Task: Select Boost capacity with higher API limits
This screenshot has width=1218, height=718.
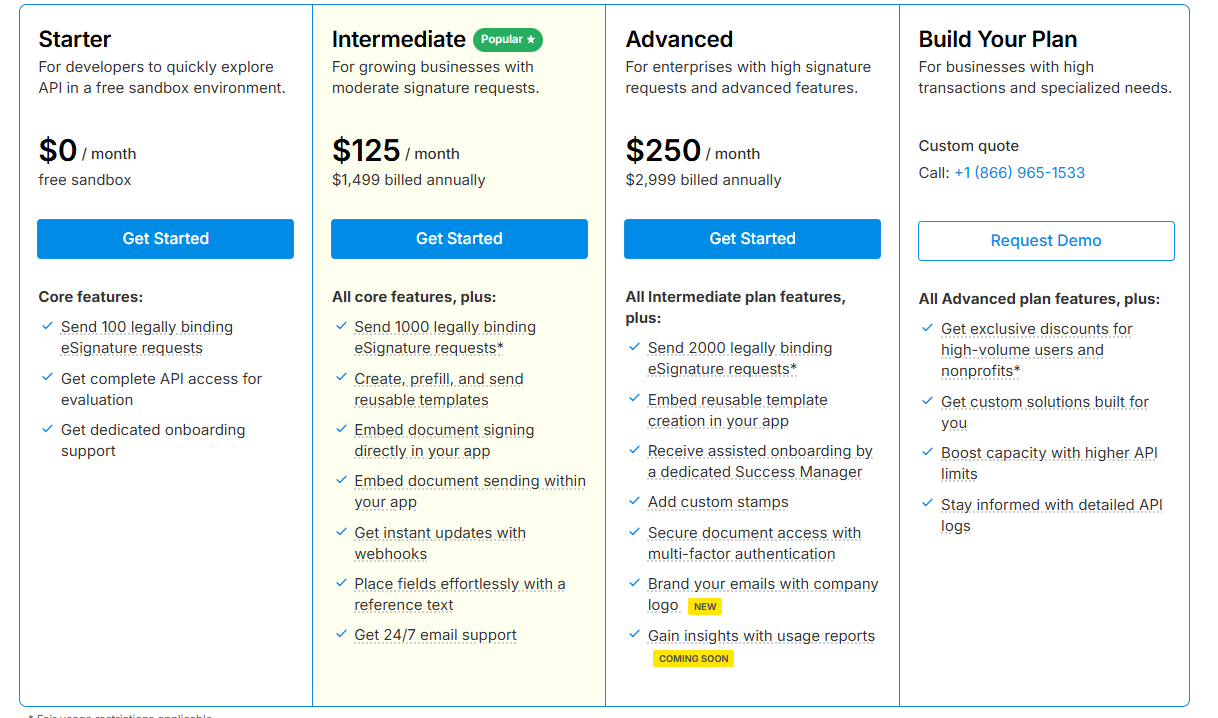Action: 1049,463
